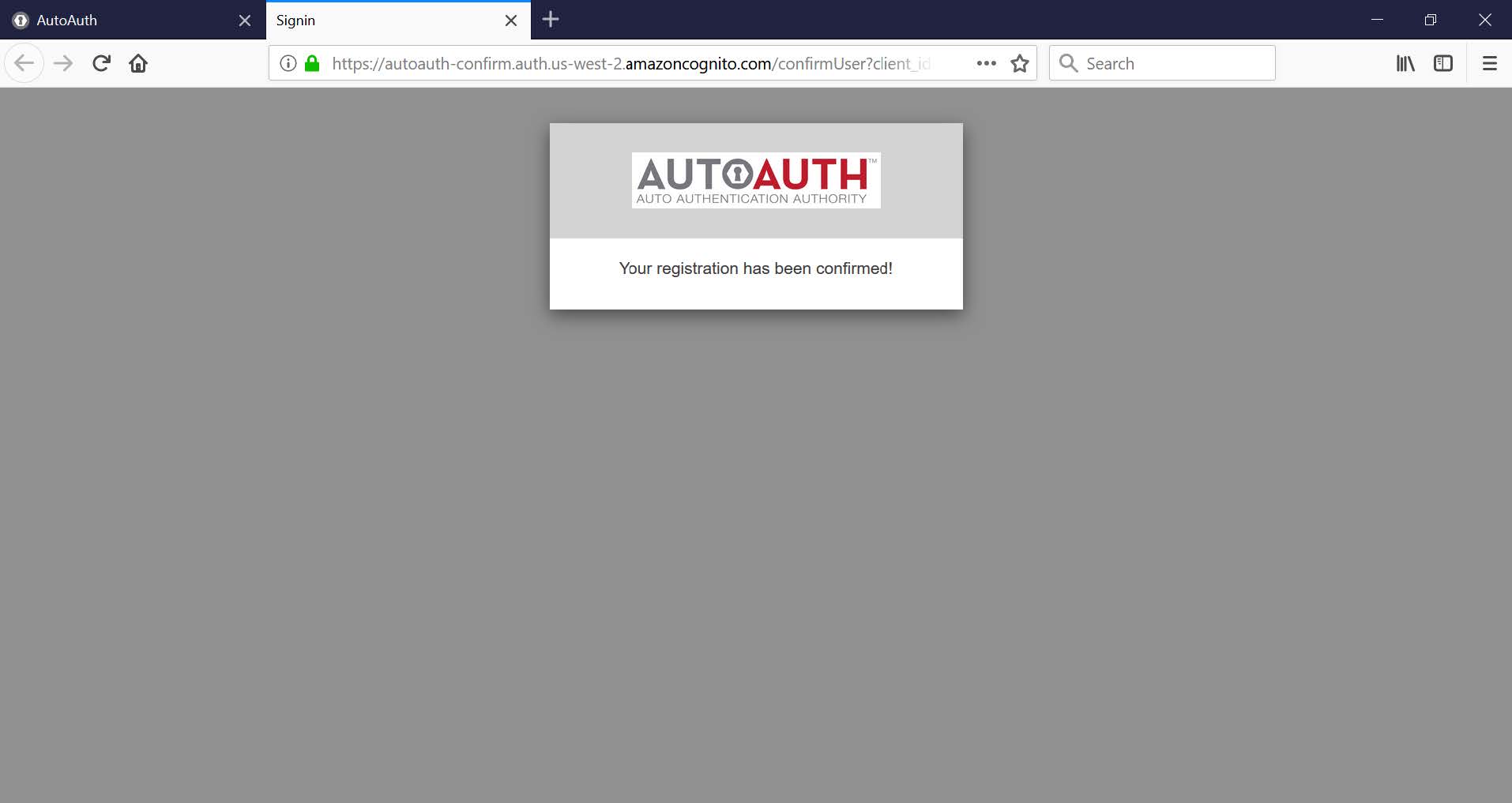The height and width of the screenshot is (803, 1512).
Task: Click the green secure connection padlock
Action: point(312,63)
